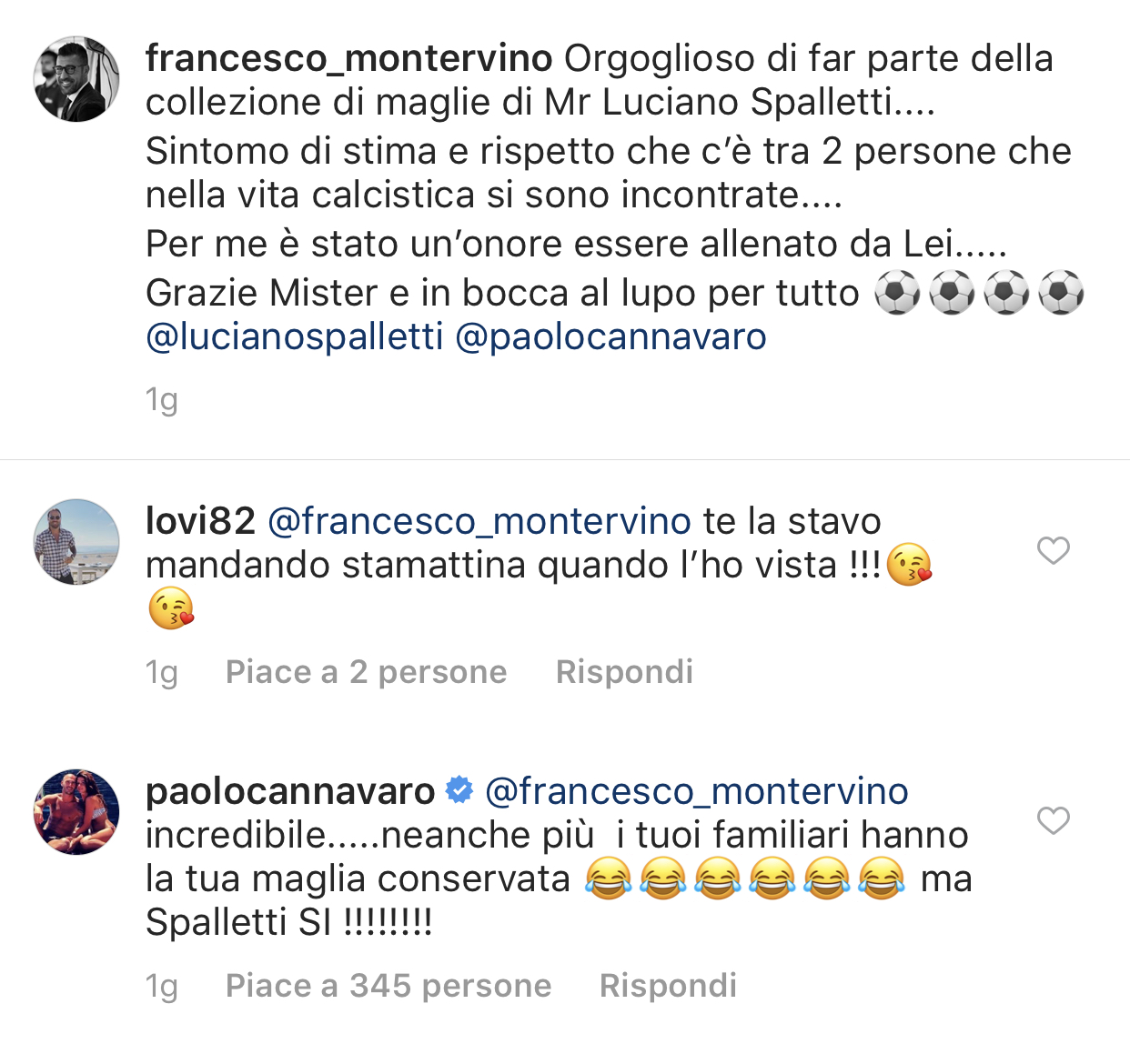
Task: Click the 1g timestamp under lovi82's comment
Action: [x=162, y=672]
